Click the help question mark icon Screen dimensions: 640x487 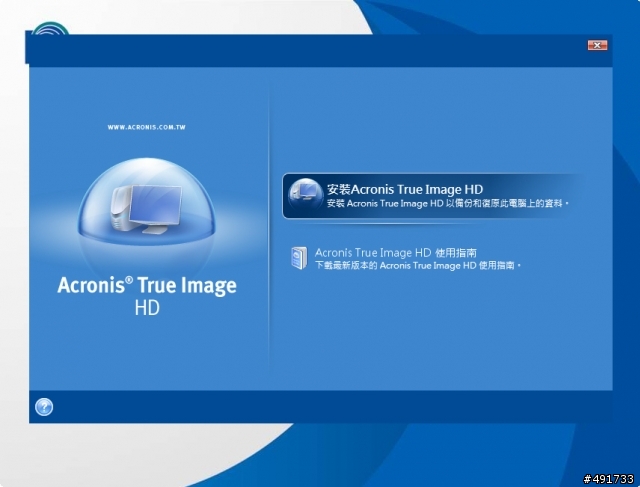[44, 407]
